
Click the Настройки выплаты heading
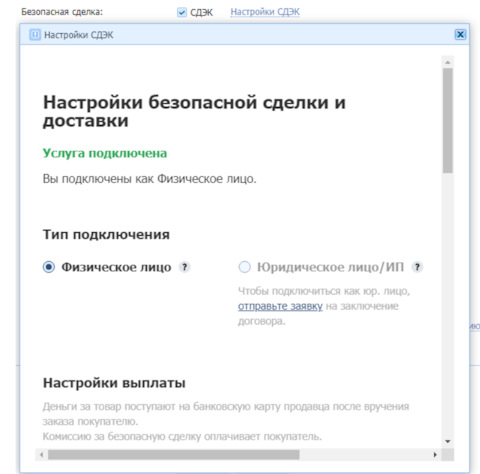coord(114,383)
